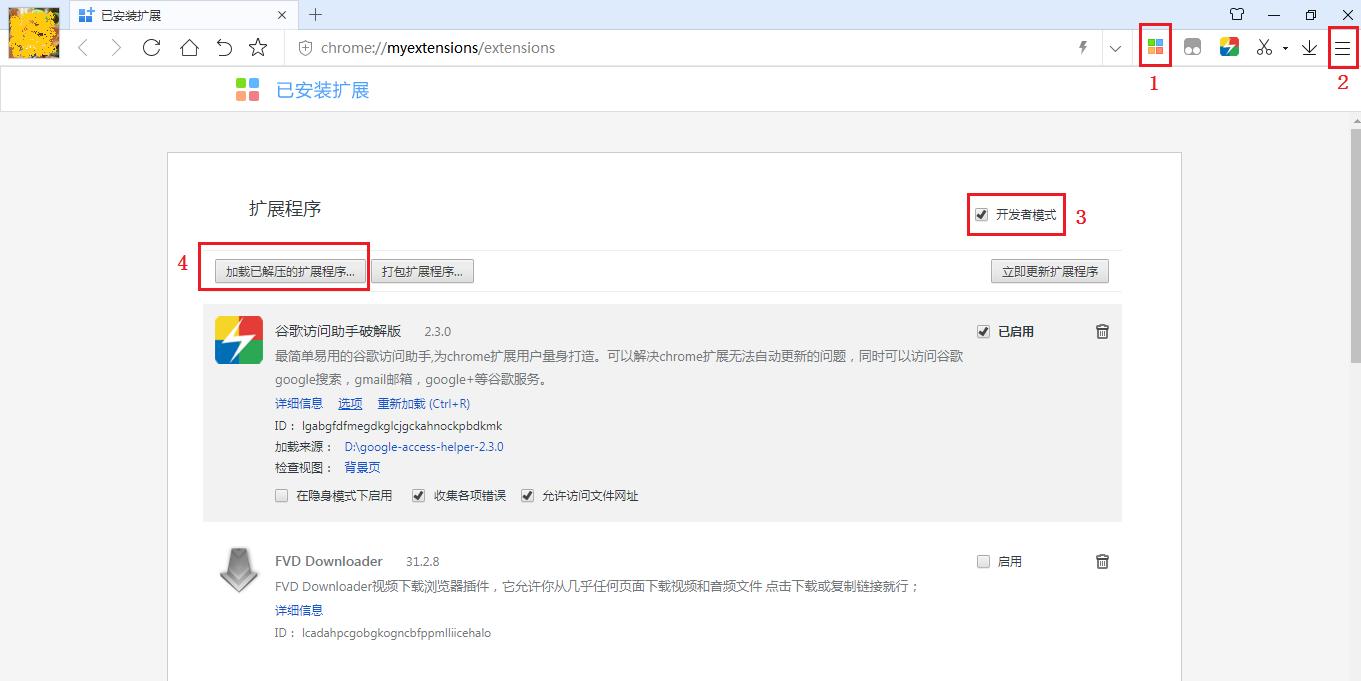
Task: Click the dual-circle split screen icon
Action: (1192, 46)
